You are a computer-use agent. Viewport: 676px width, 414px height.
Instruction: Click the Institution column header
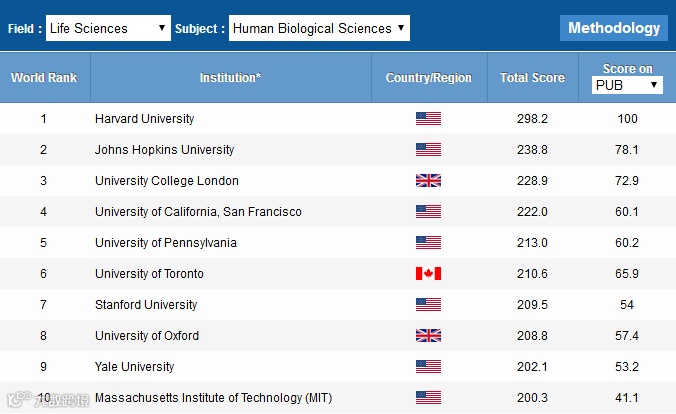(230, 77)
